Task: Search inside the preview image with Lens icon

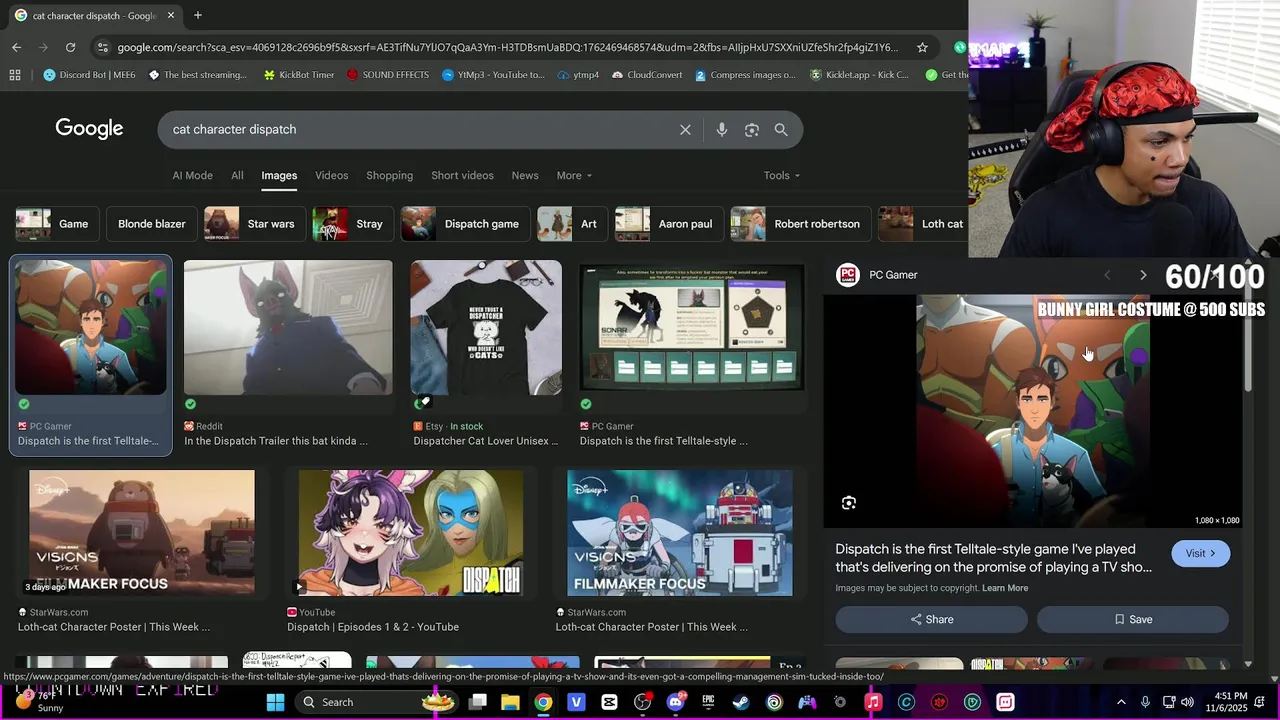Action: pyautogui.click(x=848, y=503)
